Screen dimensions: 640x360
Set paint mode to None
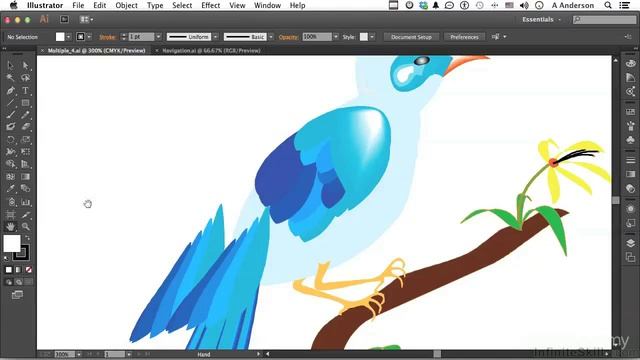click(x=29, y=270)
